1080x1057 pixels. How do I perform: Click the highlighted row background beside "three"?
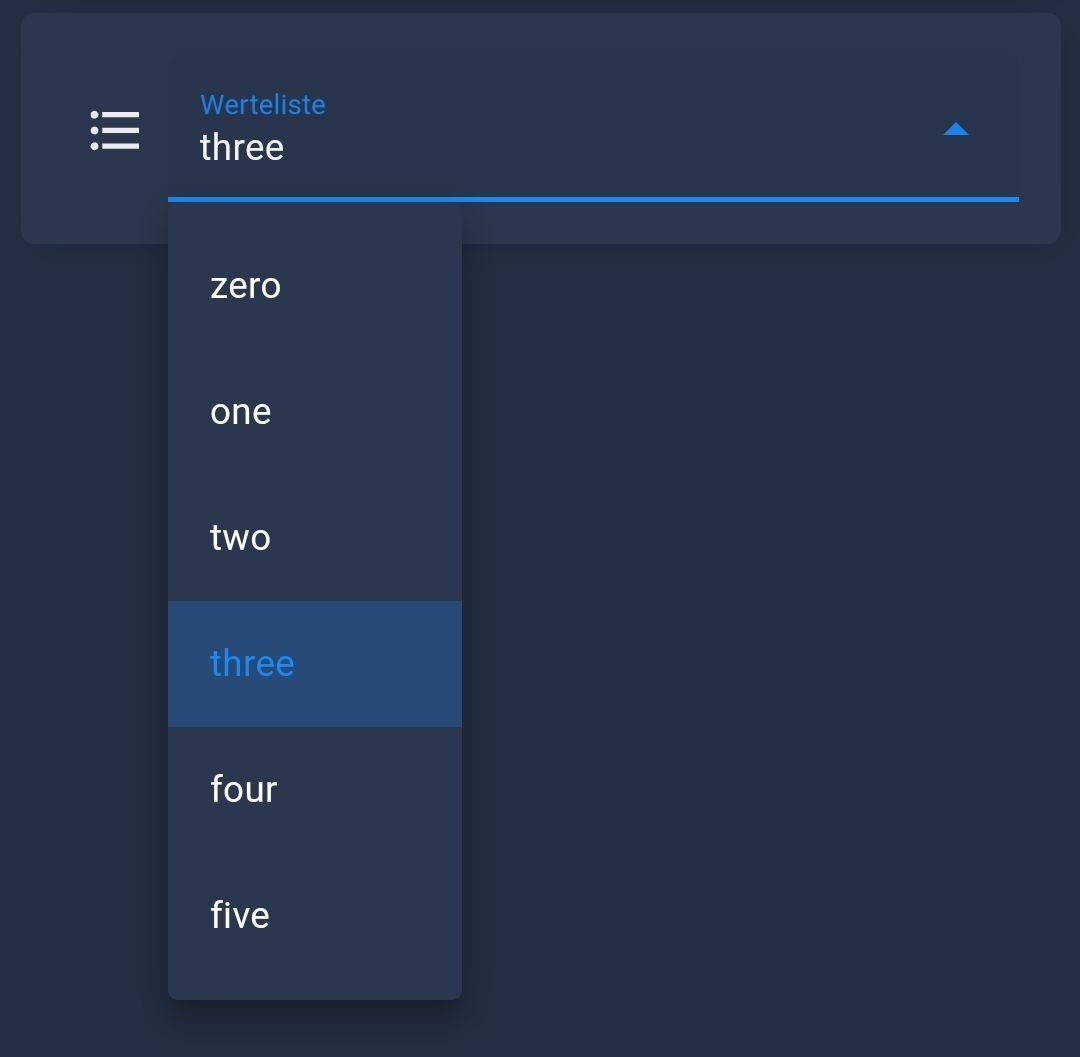[390, 664]
